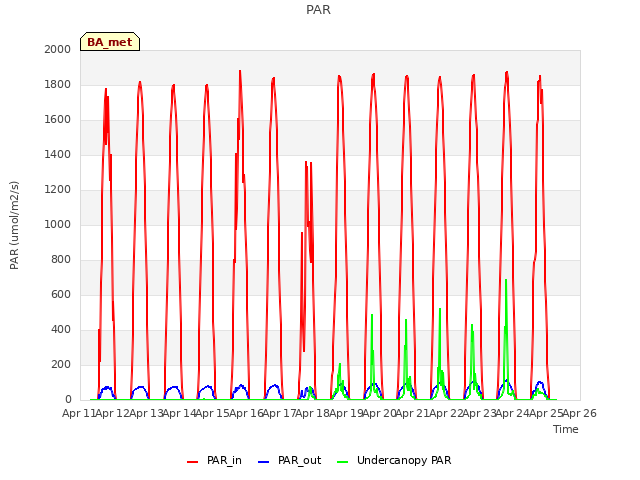Click the Apr 11 x-axis tick label
This screenshot has height=480, width=640.
coord(79,413)
